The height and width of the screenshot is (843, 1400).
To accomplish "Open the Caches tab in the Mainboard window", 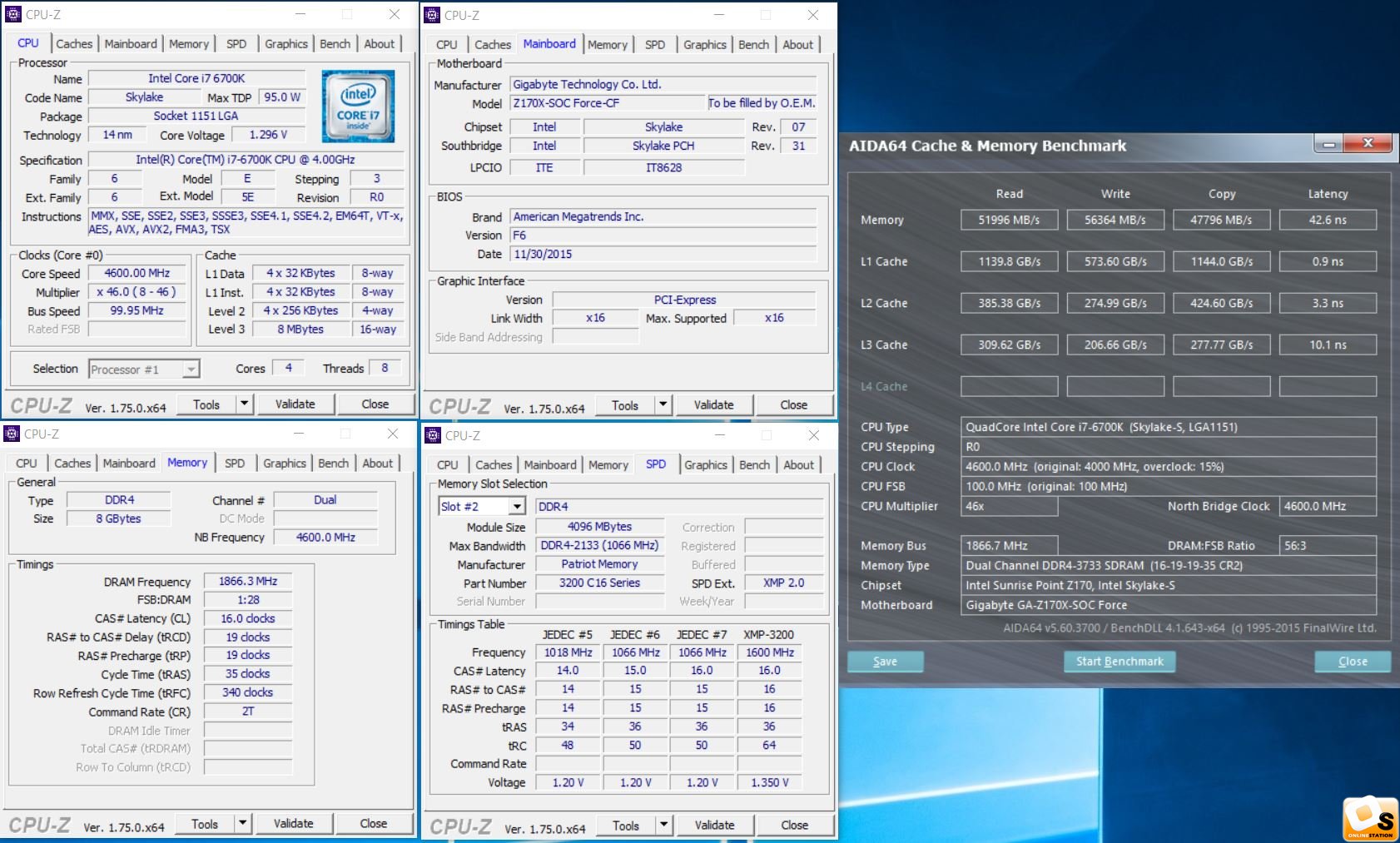I will pyautogui.click(x=493, y=45).
